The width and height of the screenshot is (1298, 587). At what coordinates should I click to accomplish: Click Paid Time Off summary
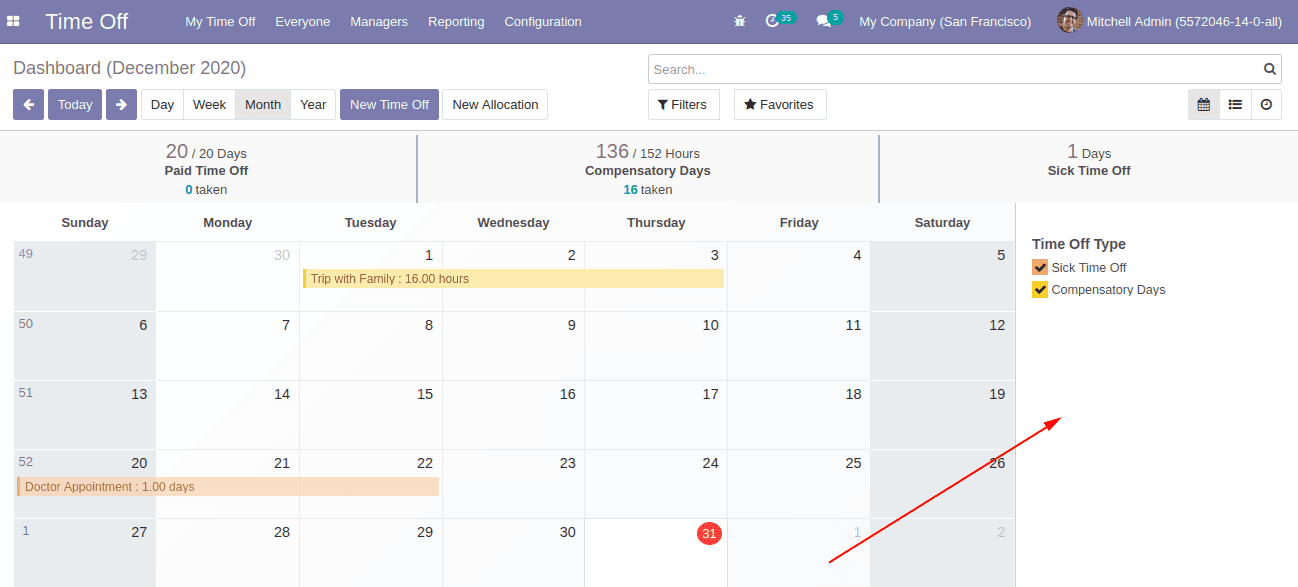click(206, 170)
